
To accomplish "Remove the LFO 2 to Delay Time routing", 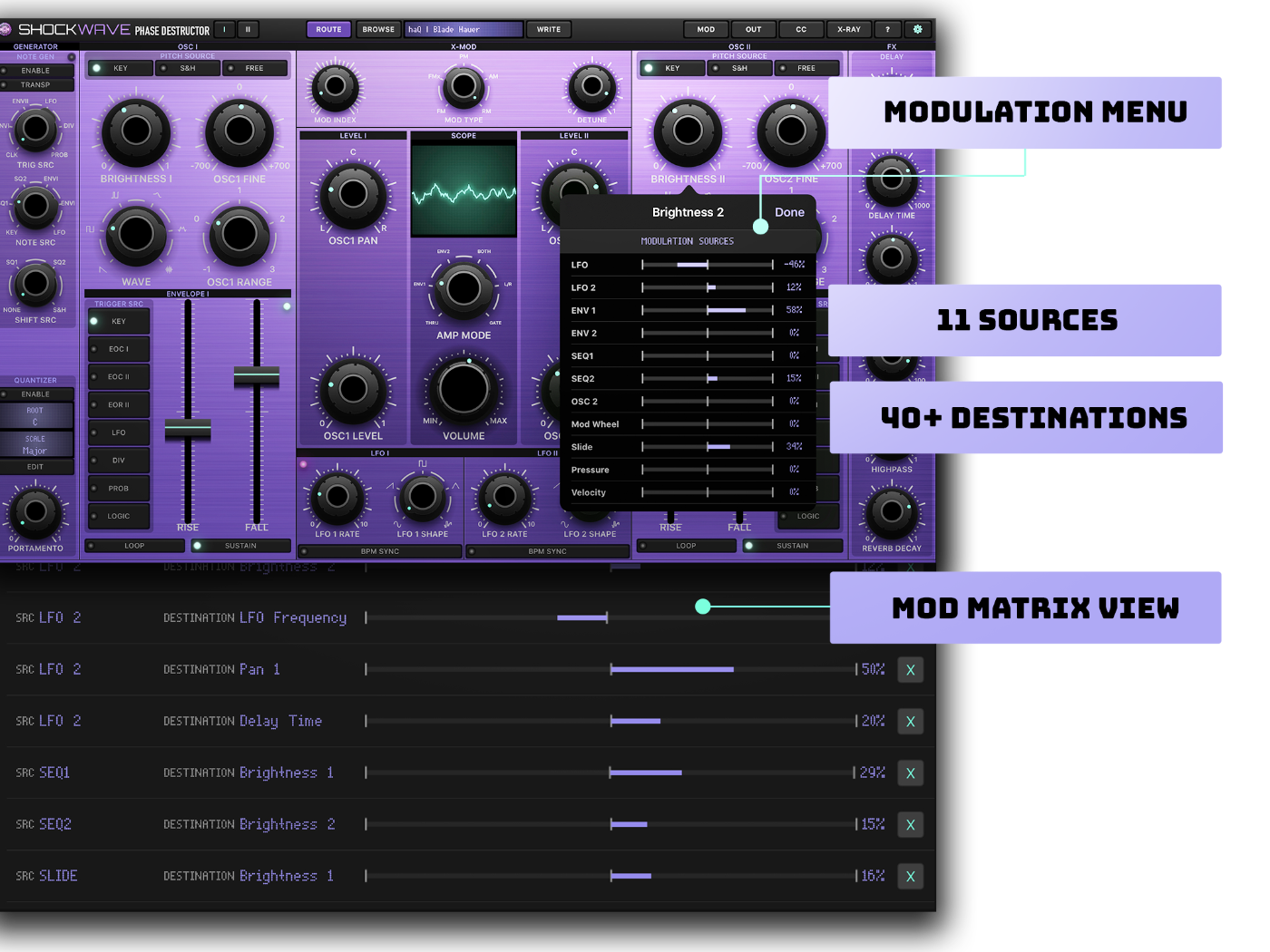I will (x=910, y=722).
